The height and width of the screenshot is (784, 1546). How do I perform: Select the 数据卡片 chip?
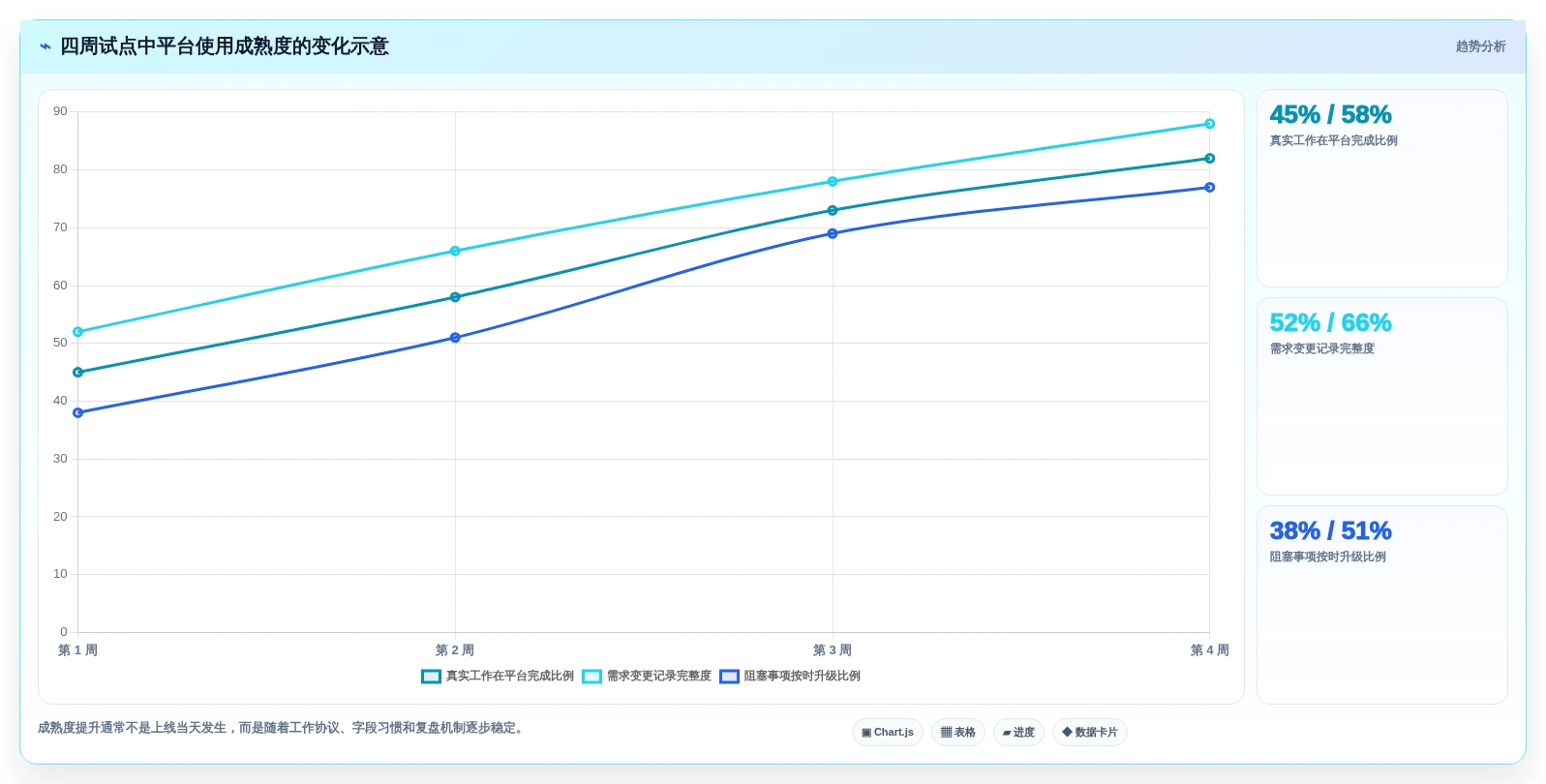click(x=1090, y=733)
